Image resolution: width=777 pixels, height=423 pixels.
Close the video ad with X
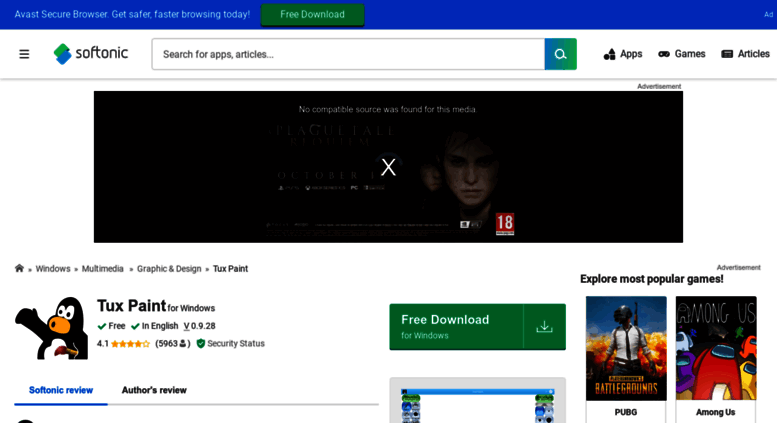point(388,167)
